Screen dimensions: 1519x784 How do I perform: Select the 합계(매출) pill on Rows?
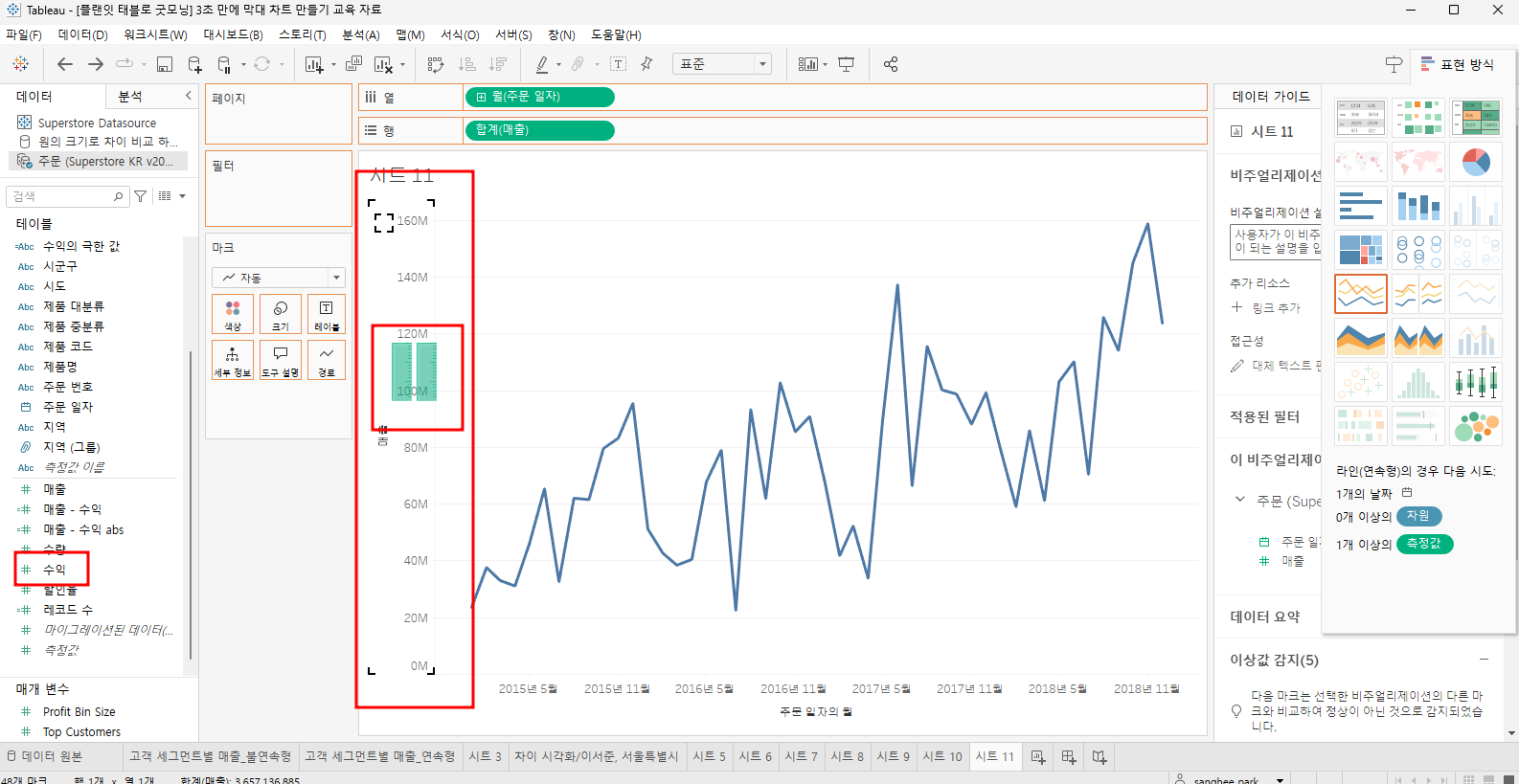click(539, 130)
